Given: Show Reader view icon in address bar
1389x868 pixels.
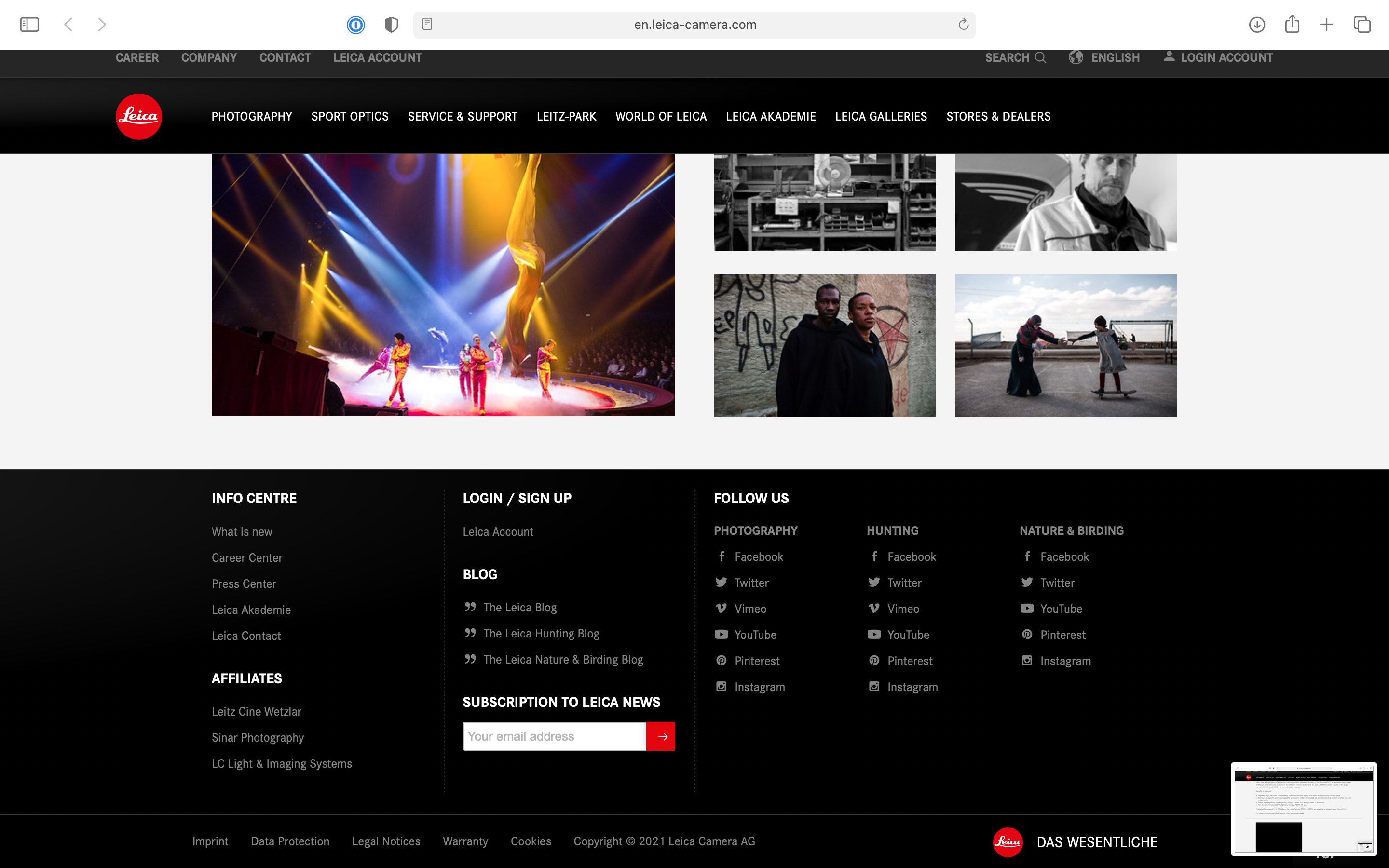Looking at the screenshot, I should click(427, 24).
